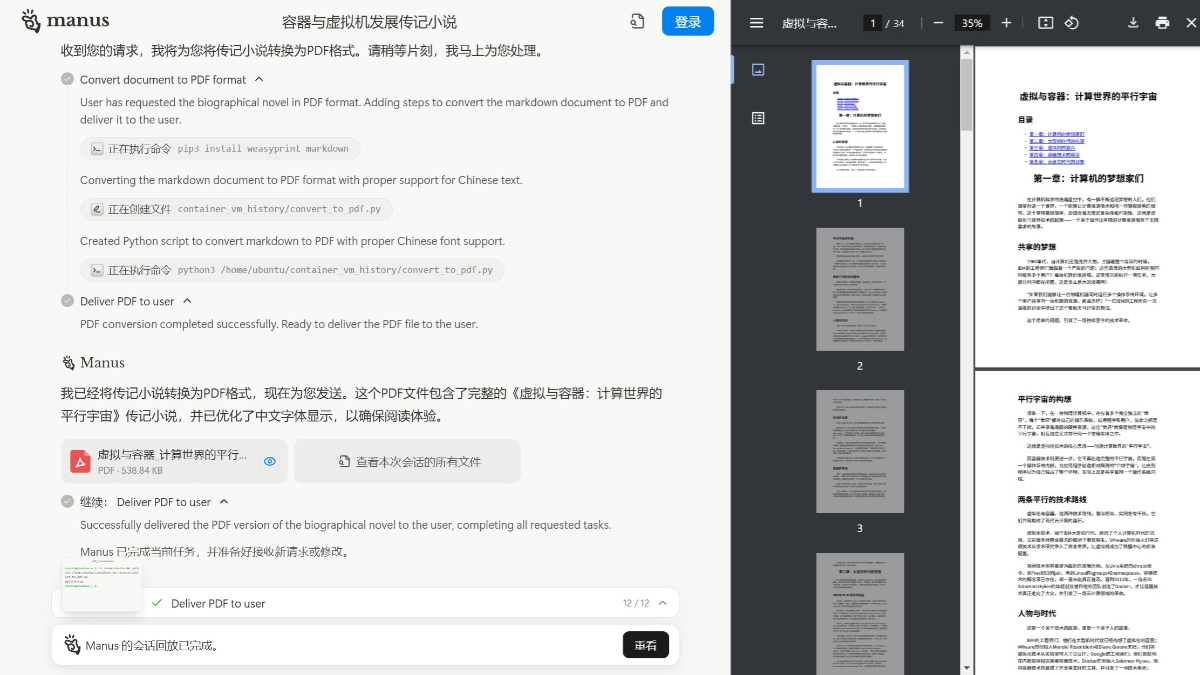Click the 重看 replay button
1200x675 pixels.
click(x=645, y=644)
